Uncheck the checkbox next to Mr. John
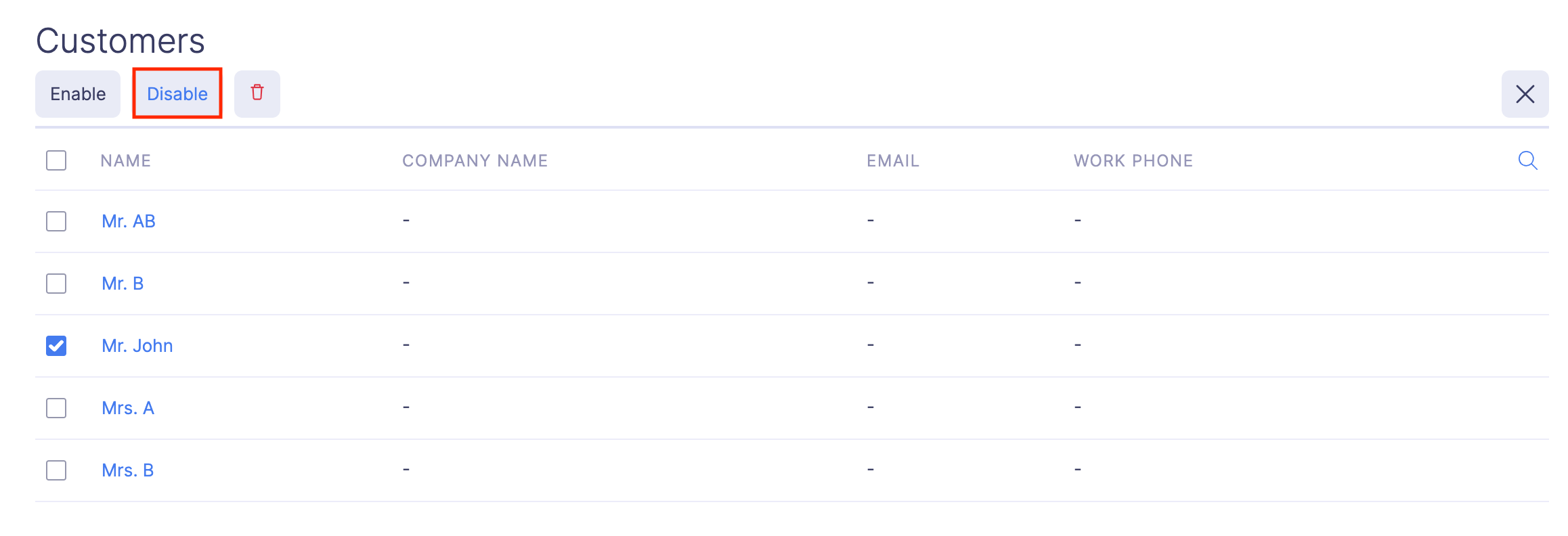Image resolution: width=1568 pixels, height=536 pixels. coord(56,346)
